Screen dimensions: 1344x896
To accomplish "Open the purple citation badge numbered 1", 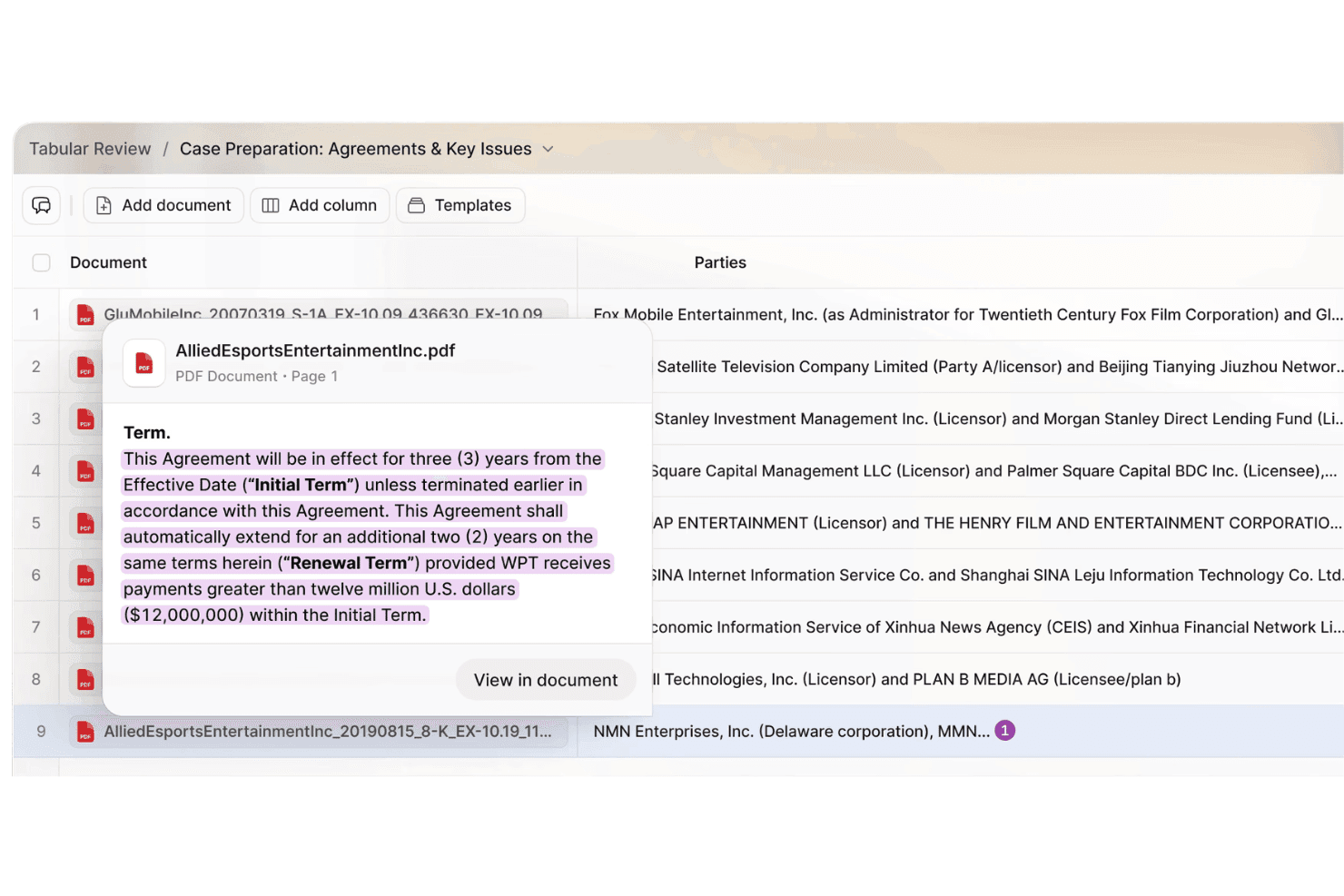I will pyautogui.click(x=1004, y=731).
